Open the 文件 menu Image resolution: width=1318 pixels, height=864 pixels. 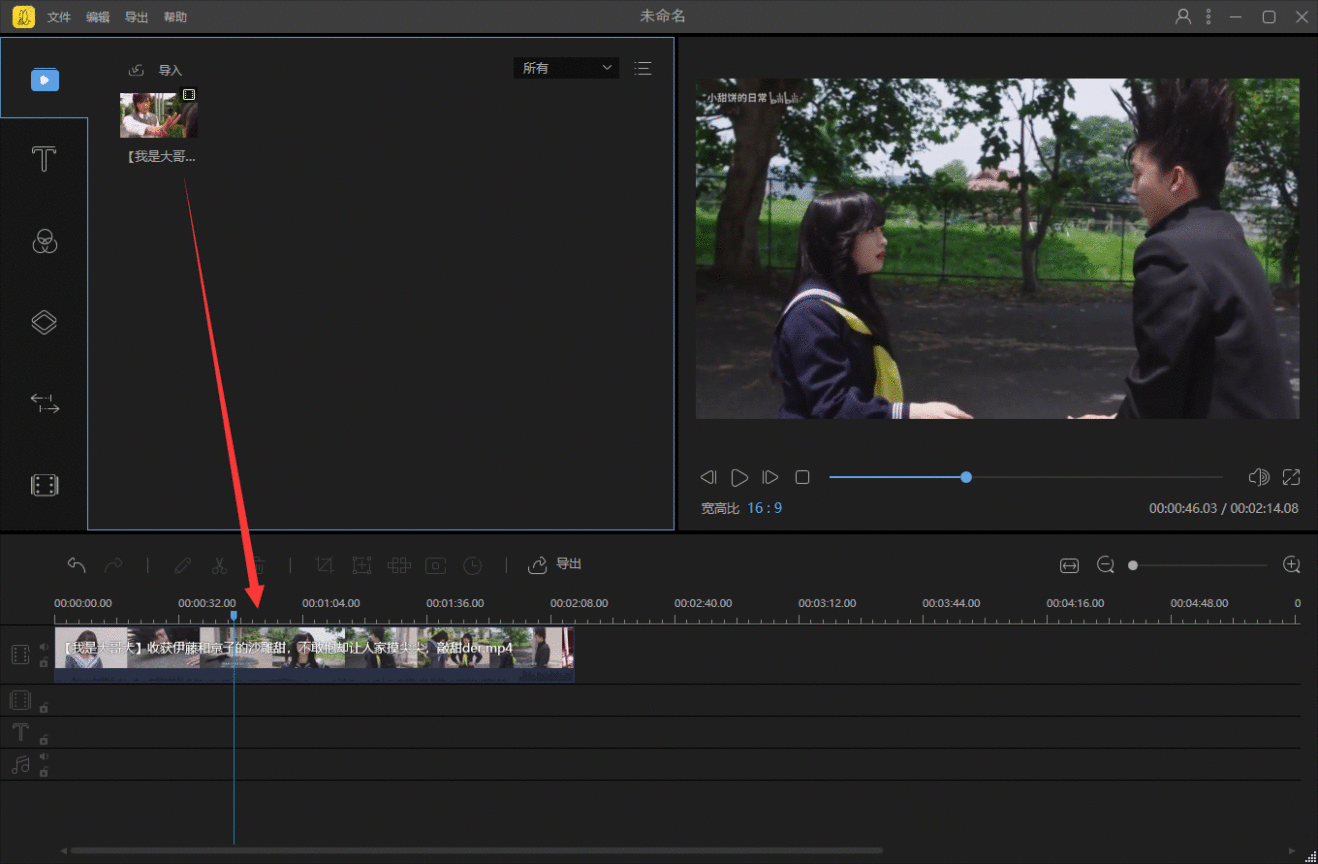(x=59, y=17)
